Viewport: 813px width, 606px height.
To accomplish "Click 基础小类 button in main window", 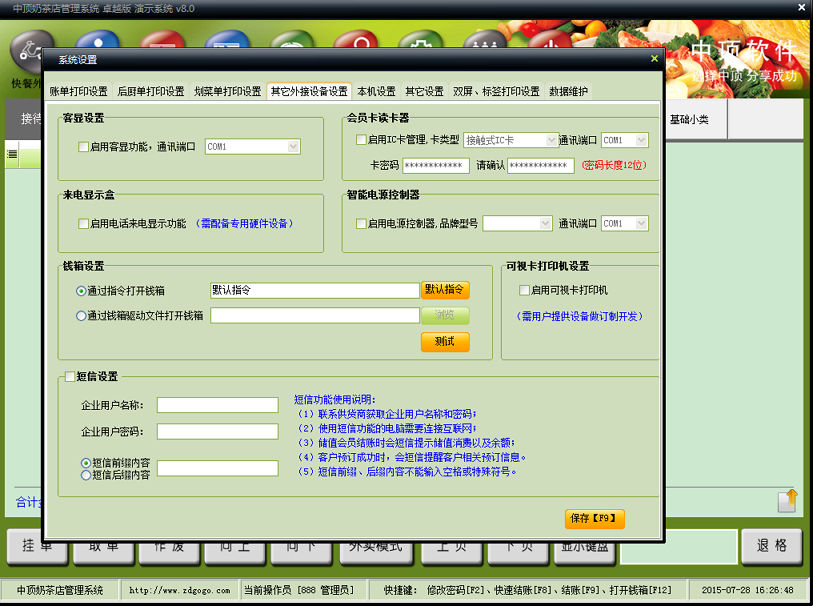I will coord(689,119).
